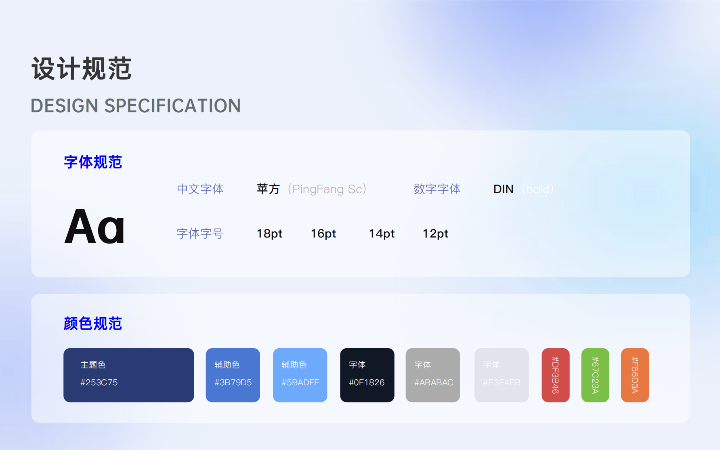Click the 中文字体 label
720x450 pixels.
[200, 189]
